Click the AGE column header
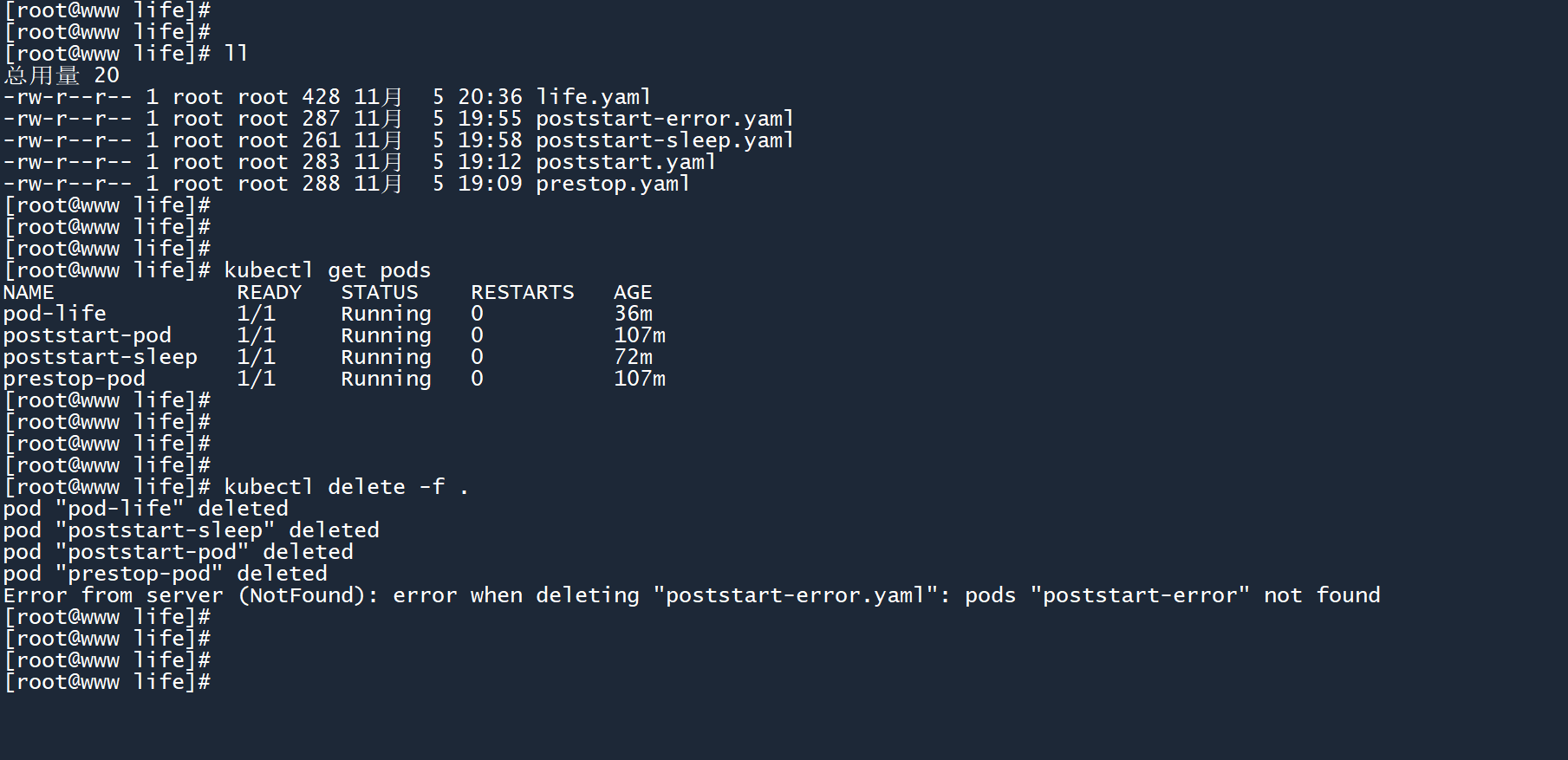The height and width of the screenshot is (760, 1568). pyautogui.click(x=633, y=293)
